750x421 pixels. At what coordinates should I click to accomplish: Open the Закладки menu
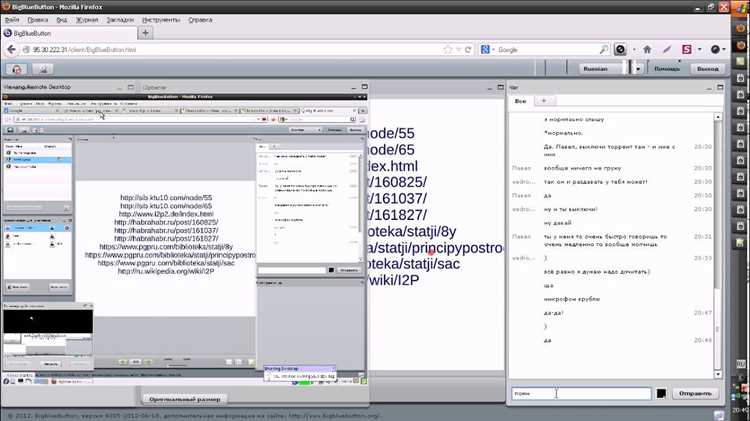point(120,20)
